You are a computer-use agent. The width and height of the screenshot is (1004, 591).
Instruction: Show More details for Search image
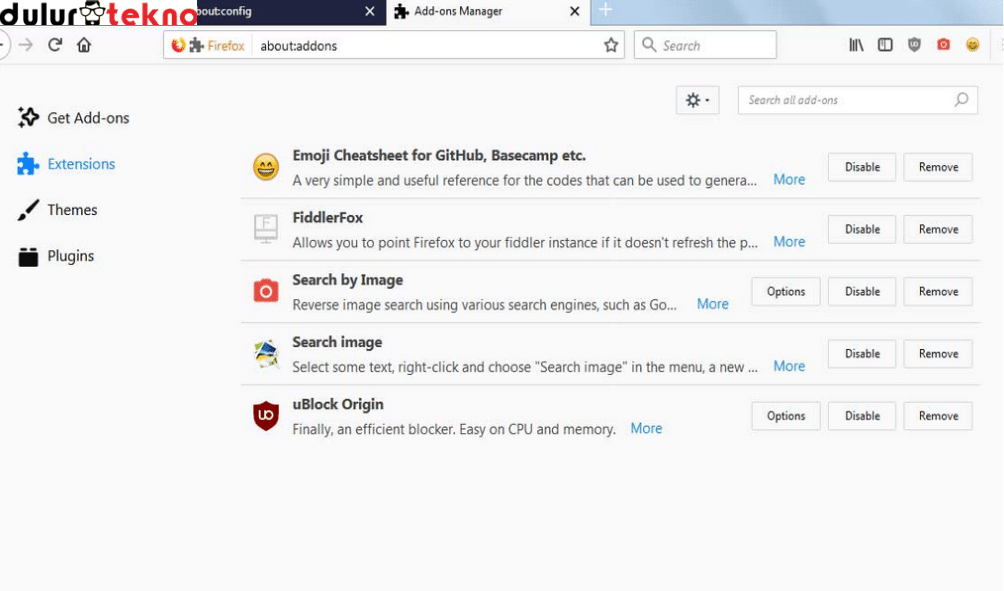coord(789,366)
